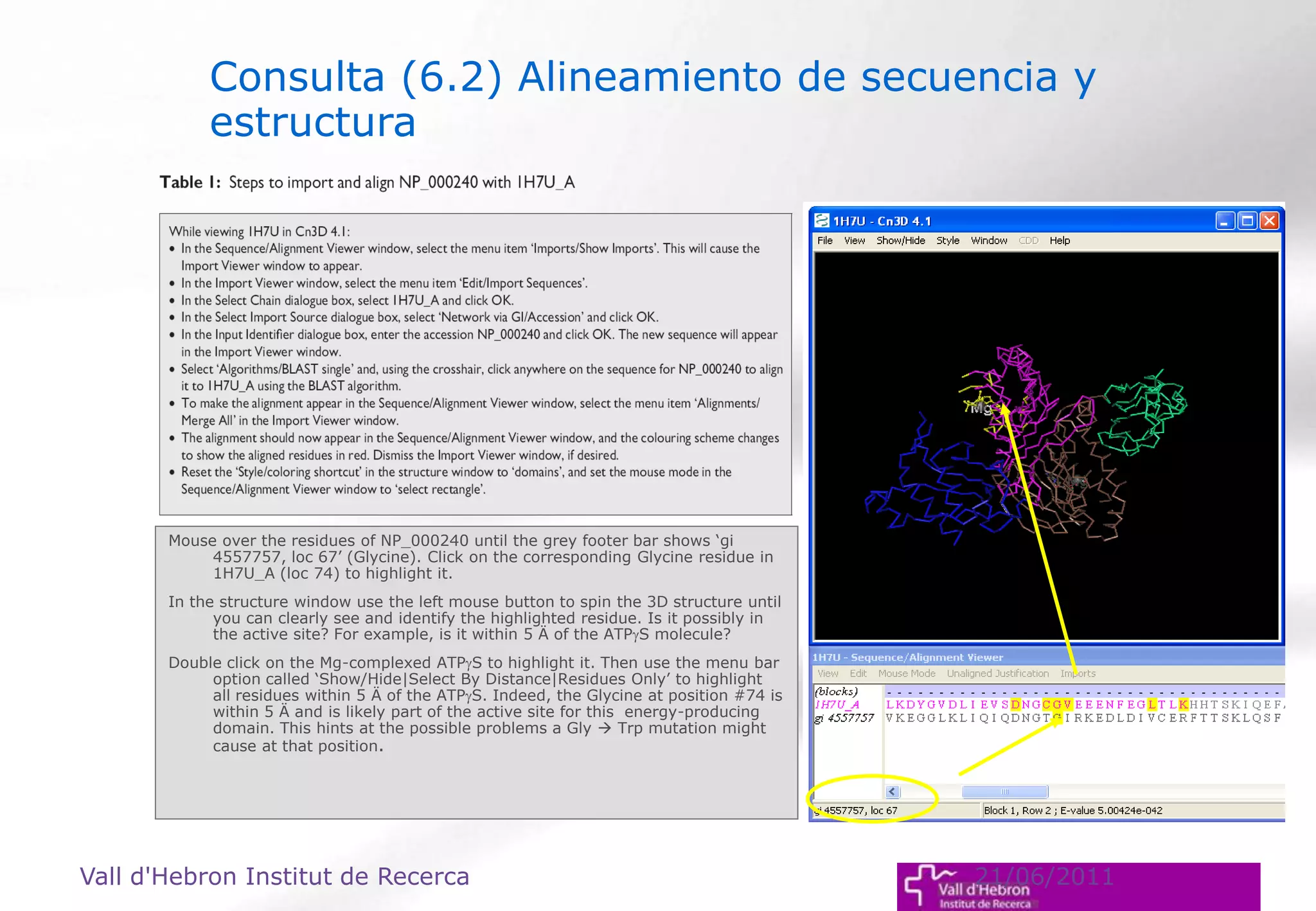Maximize the 1H7U Cn3D window
Image resolution: width=1316 pixels, height=911 pixels.
[x=1247, y=221]
